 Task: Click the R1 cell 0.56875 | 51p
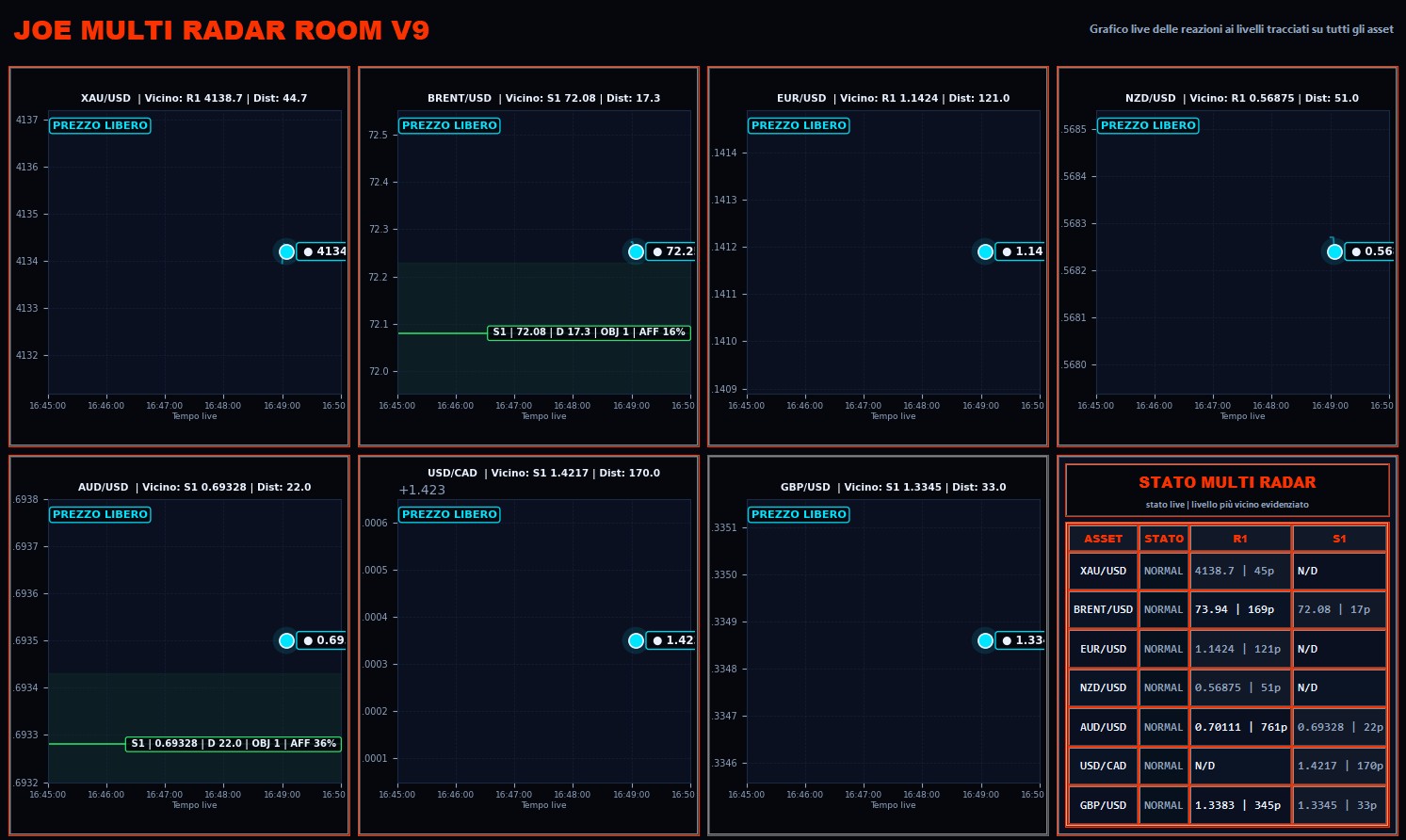tap(1240, 687)
